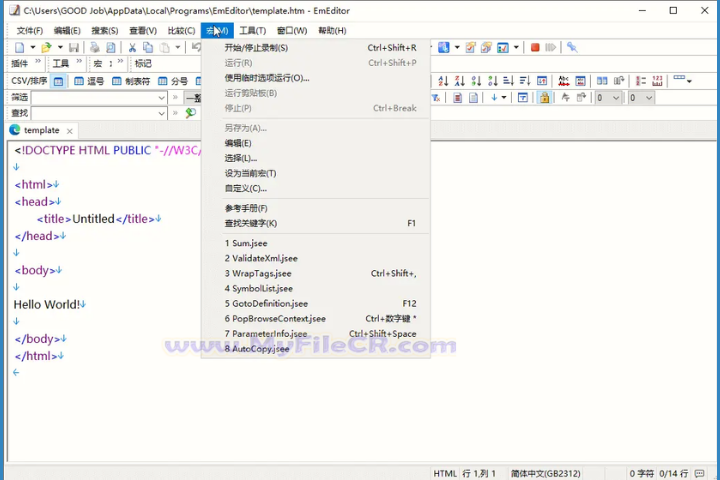Open the 窗口(W) menu
This screenshot has width=720, height=480.
click(x=292, y=31)
